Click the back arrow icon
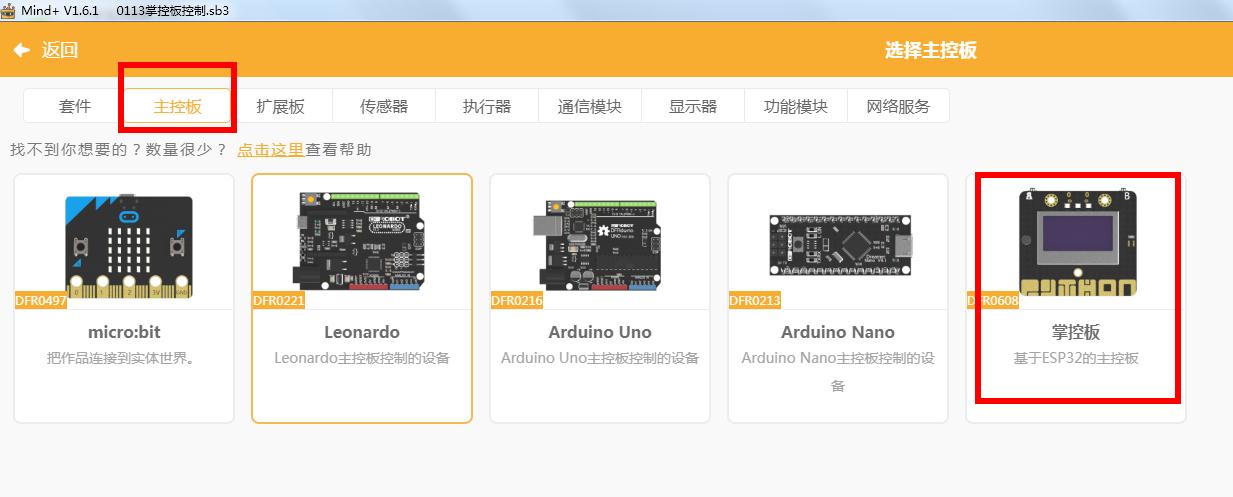 tap(22, 50)
